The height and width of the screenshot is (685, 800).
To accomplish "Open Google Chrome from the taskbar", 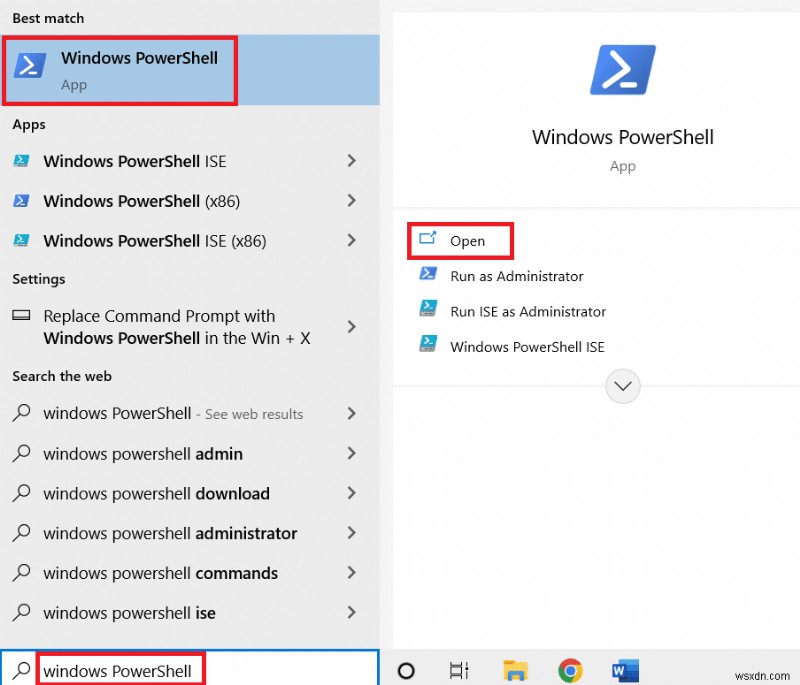I will pyautogui.click(x=571, y=670).
